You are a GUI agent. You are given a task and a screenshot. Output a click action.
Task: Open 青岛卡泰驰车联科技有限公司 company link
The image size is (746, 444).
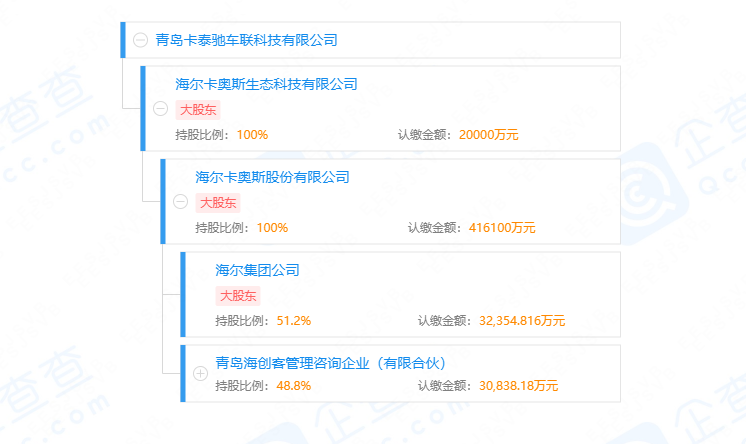pyautogui.click(x=246, y=41)
